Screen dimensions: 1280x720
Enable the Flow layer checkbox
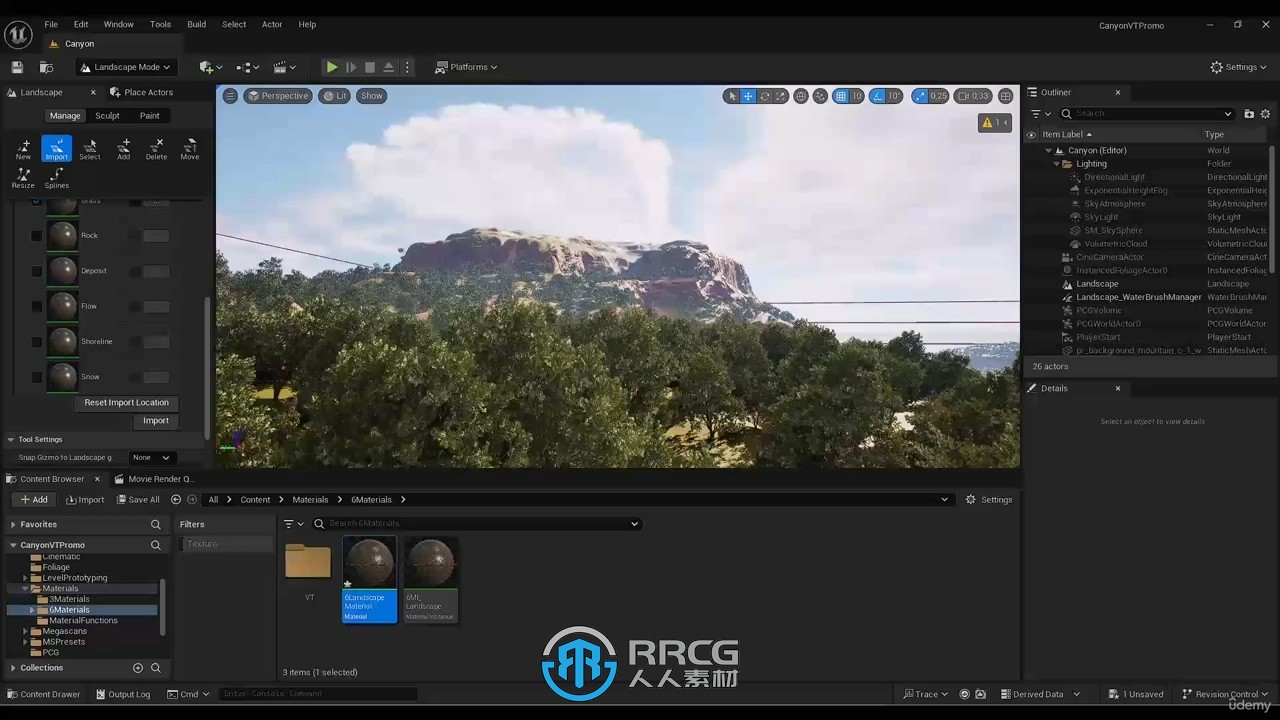(37, 306)
